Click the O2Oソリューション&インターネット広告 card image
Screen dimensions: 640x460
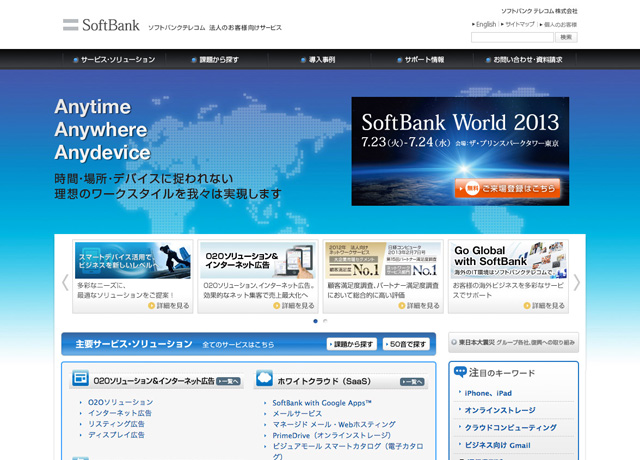coord(258,260)
